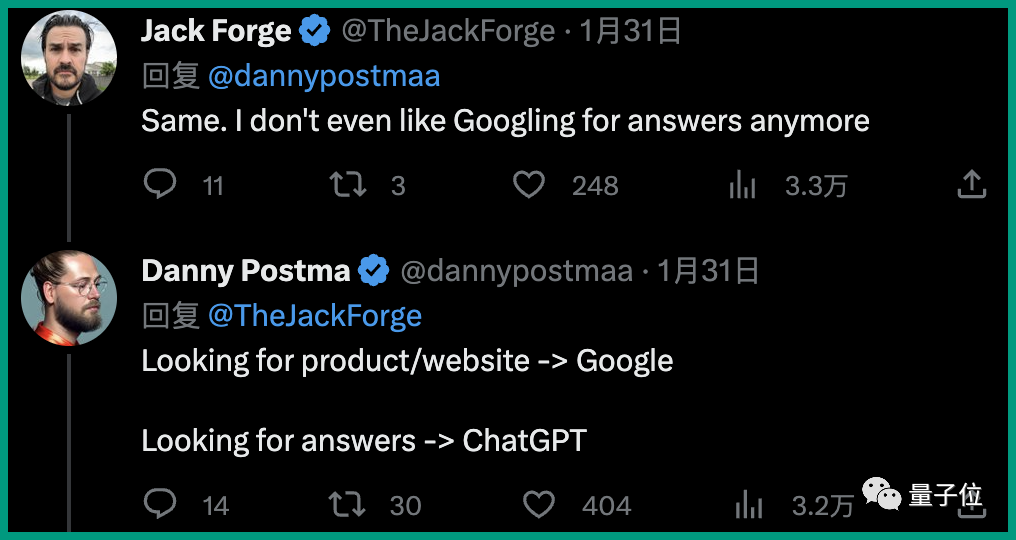Click the @TheJackForge mention in reply line
Viewport: 1016px width, 540px height.
pyautogui.click(x=315, y=316)
